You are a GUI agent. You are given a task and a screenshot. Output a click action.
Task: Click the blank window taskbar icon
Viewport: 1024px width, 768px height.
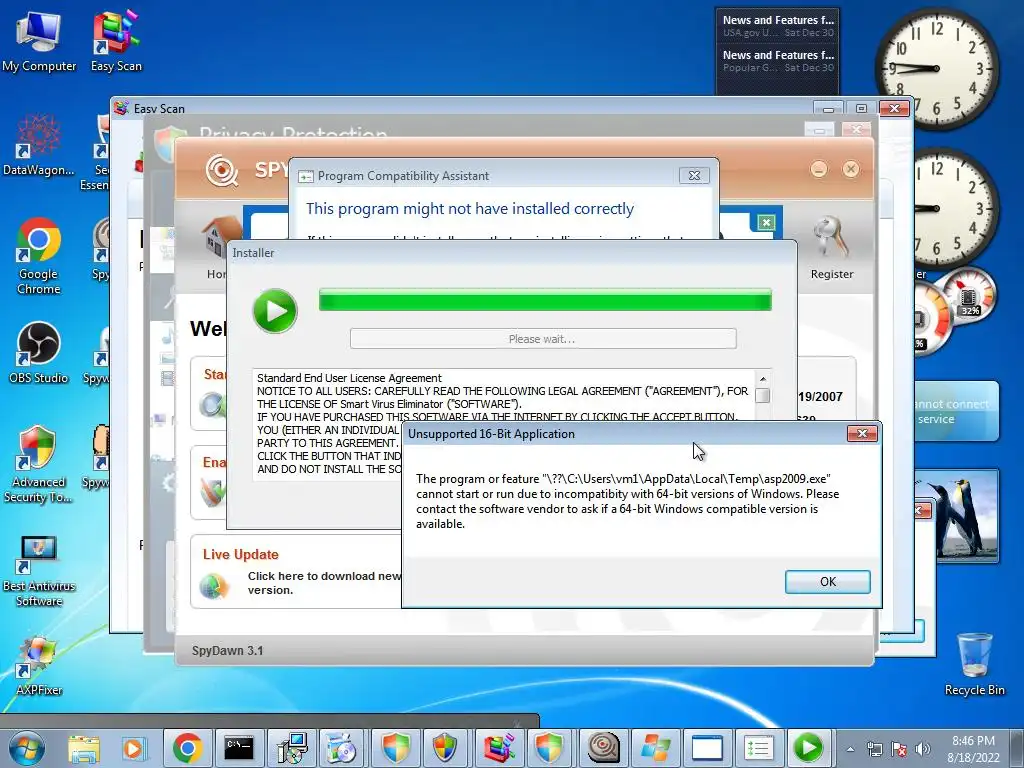point(707,748)
